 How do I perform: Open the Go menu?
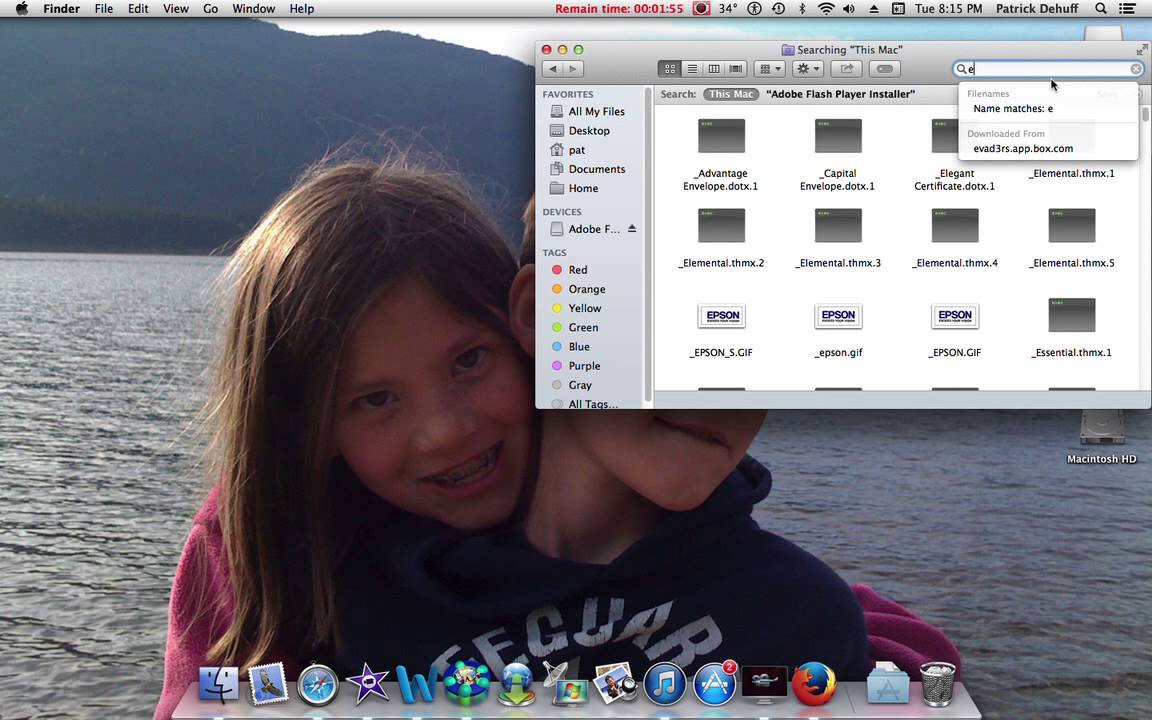tap(211, 9)
